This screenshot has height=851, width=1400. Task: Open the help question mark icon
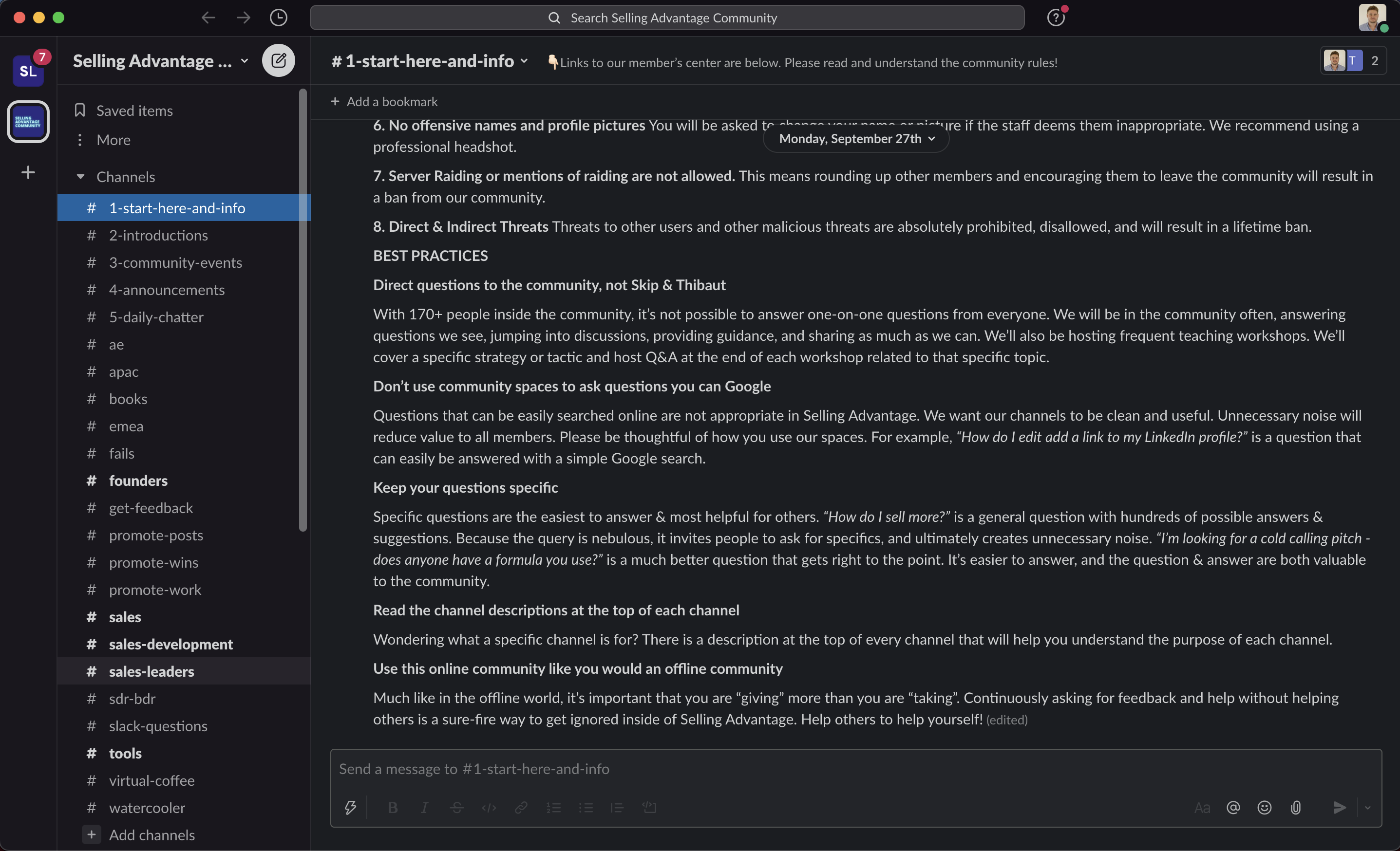pos(1056,18)
